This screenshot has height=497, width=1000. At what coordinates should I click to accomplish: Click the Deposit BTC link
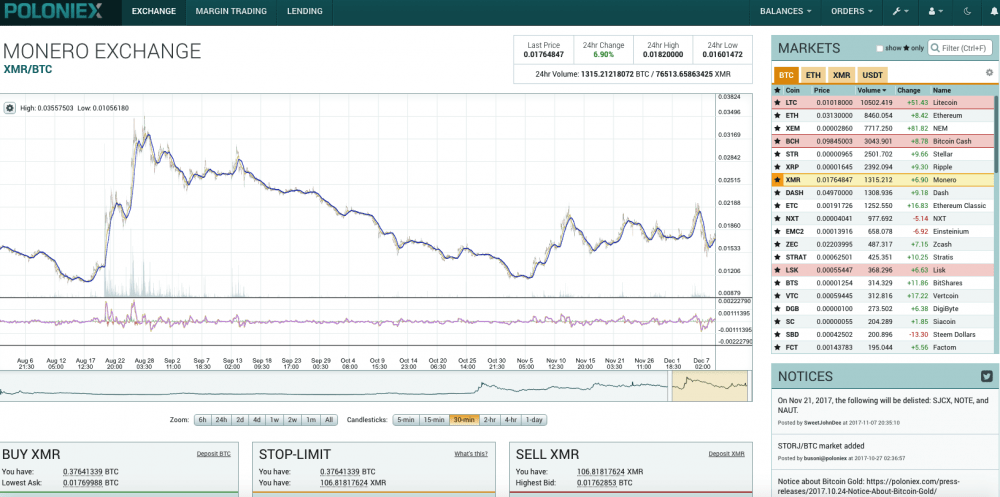point(214,454)
